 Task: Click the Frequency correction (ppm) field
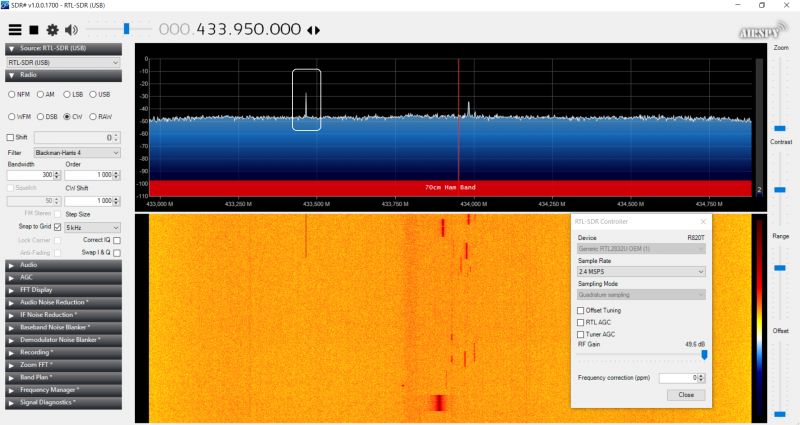coord(678,378)
